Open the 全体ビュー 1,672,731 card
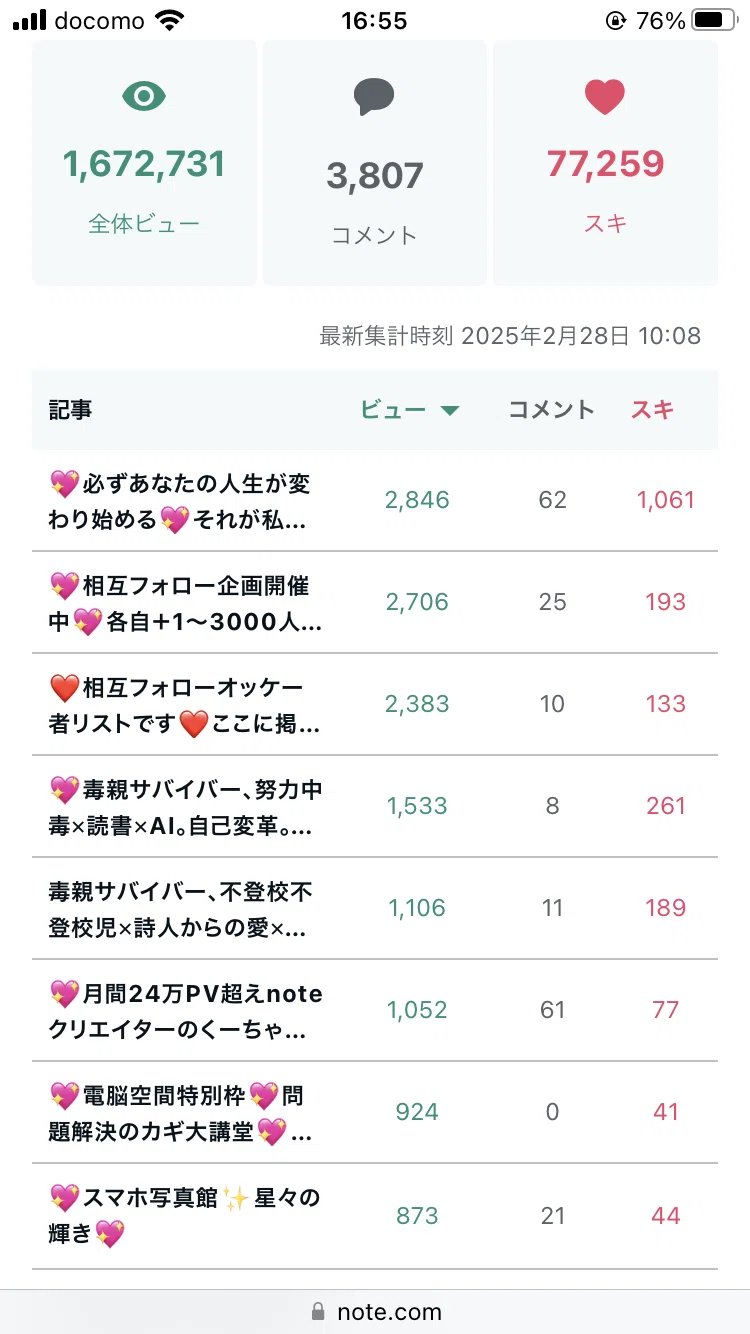The image size is (750, 1334). click(x=145, y=163)
